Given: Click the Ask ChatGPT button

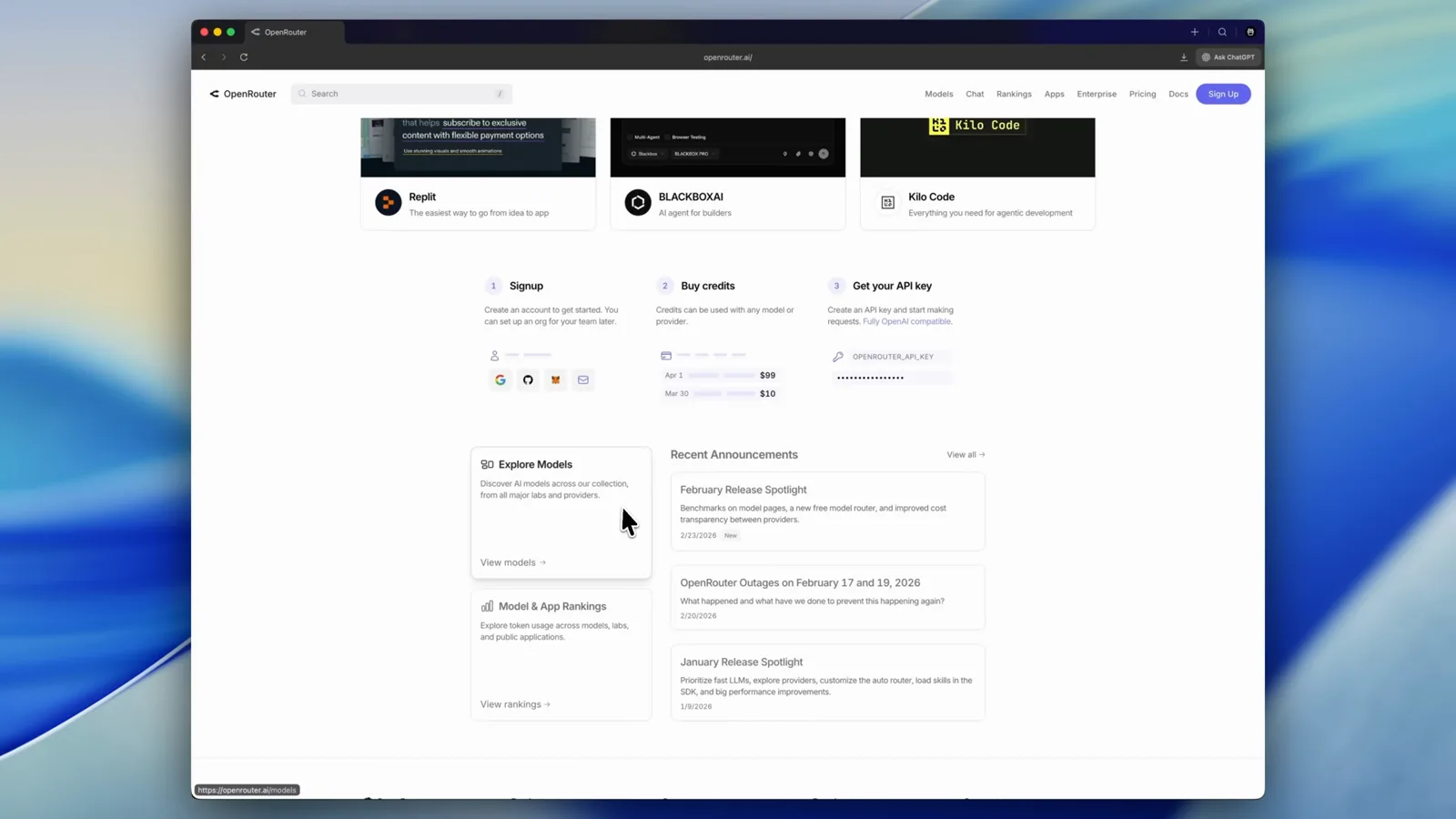Looking at the screenshot, I should 1228,57.
